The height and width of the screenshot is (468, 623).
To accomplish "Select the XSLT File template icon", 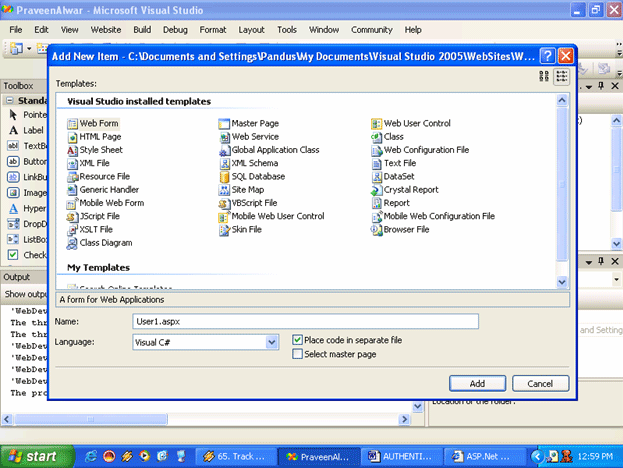I will [x=72, y=230].
